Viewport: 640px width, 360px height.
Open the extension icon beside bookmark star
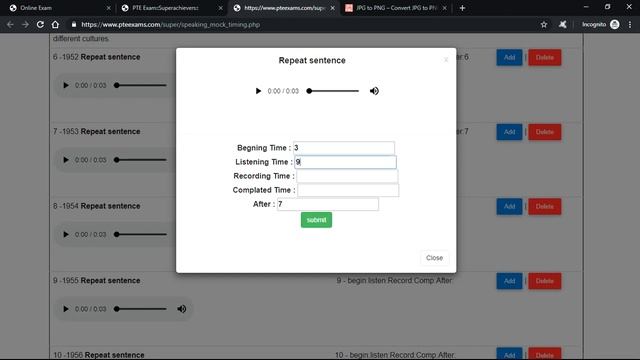pyautogui.click(x=562, y=24)
